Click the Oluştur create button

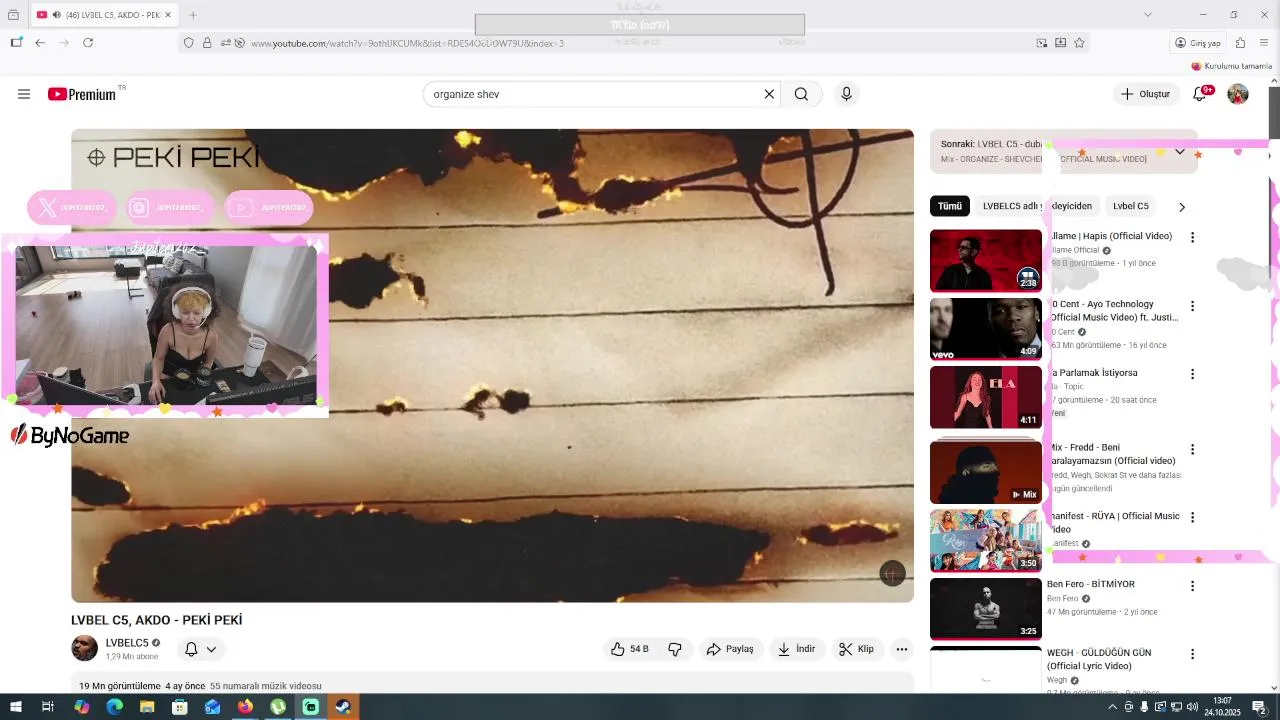tap(1146, 94)
